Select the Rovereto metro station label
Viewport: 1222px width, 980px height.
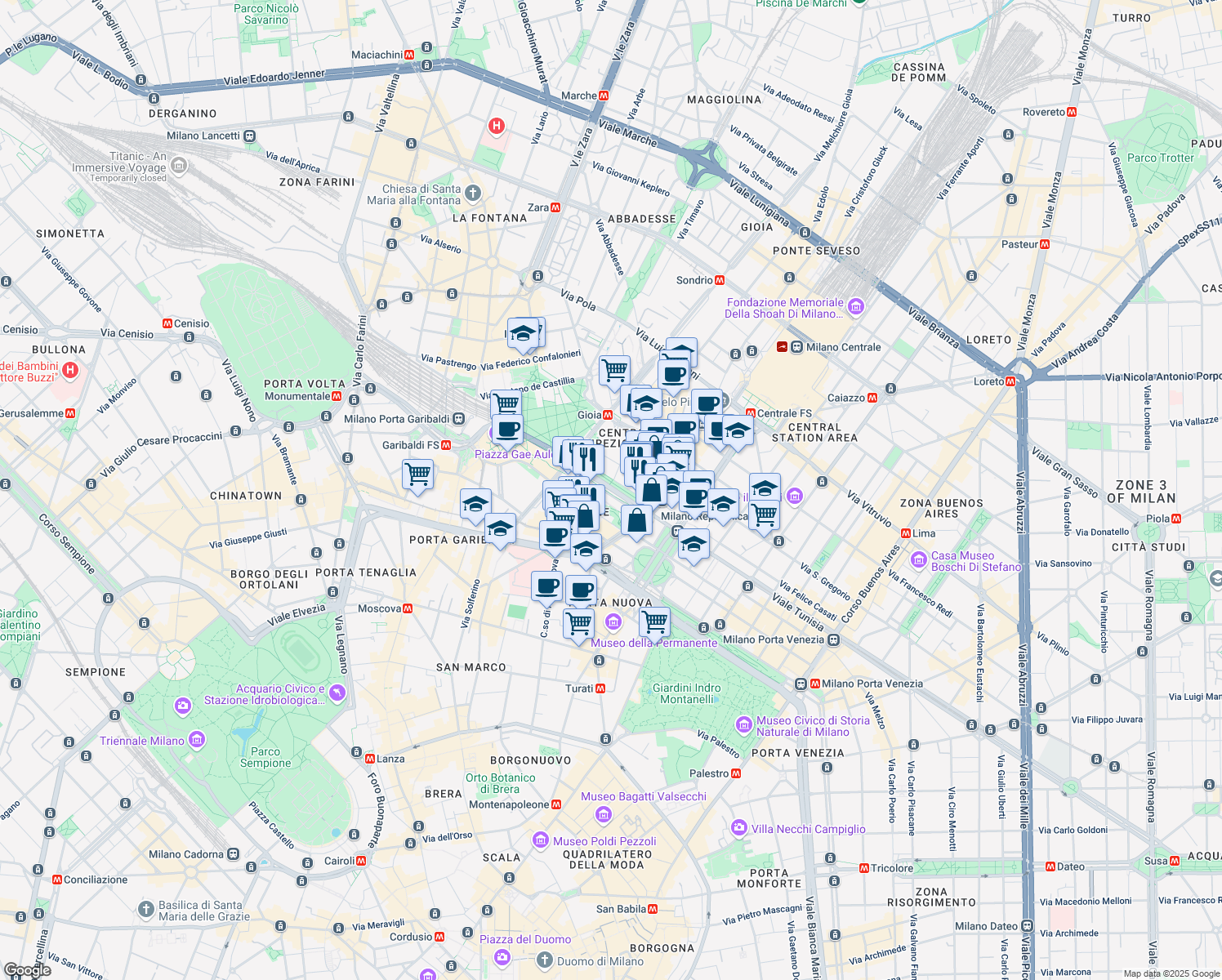(1044, 112)
